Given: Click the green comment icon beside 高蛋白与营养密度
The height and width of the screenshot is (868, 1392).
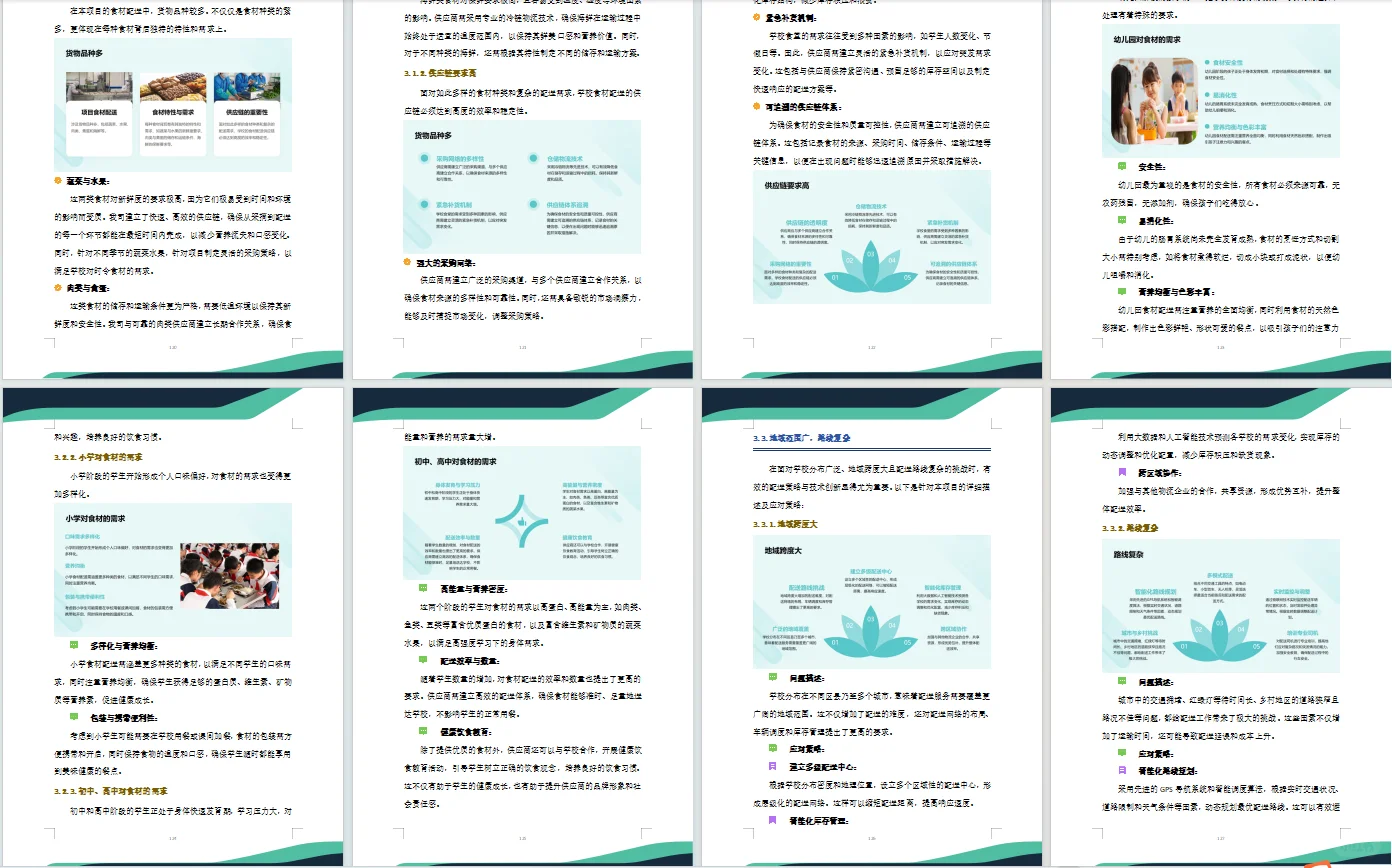Looking at the screenshot, I should [x=424, y=588].
